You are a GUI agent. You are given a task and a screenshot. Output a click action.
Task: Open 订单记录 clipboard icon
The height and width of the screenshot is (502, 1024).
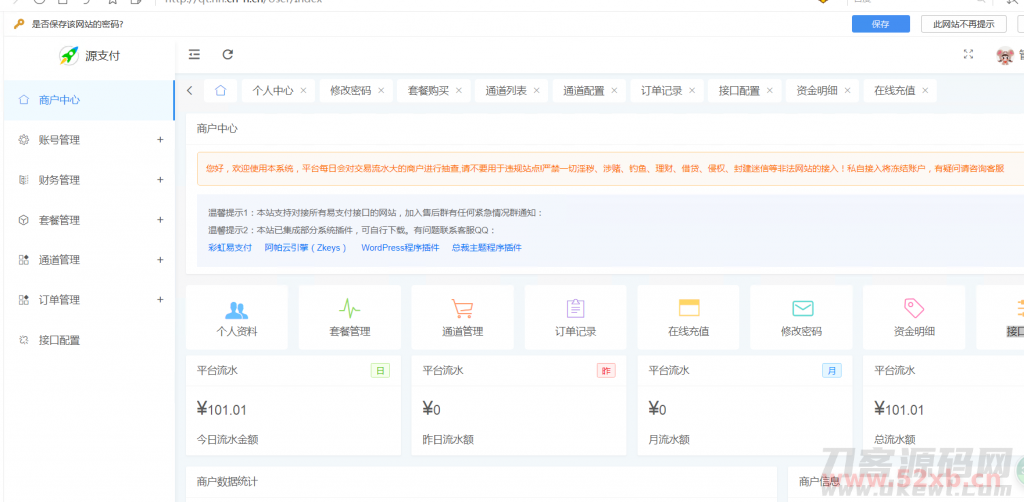tap(575, 309)
